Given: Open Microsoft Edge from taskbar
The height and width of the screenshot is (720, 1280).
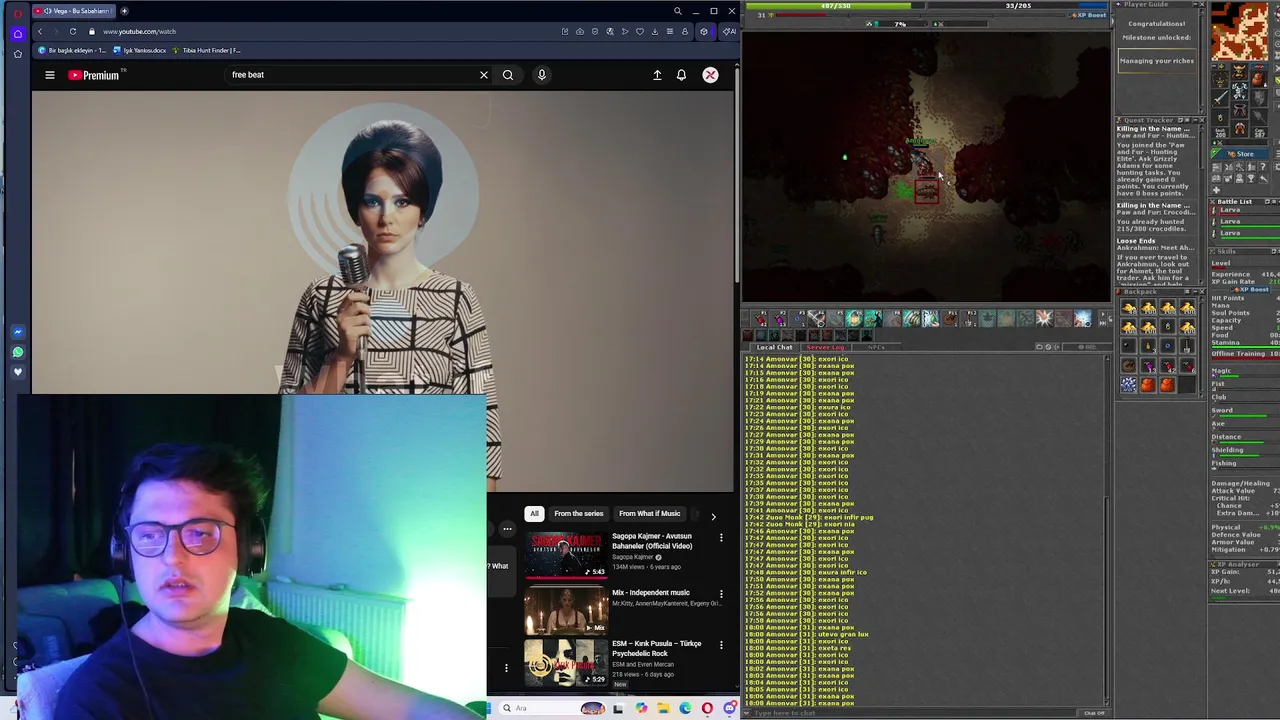Looking at the screenshot, I should coord(684,708).
